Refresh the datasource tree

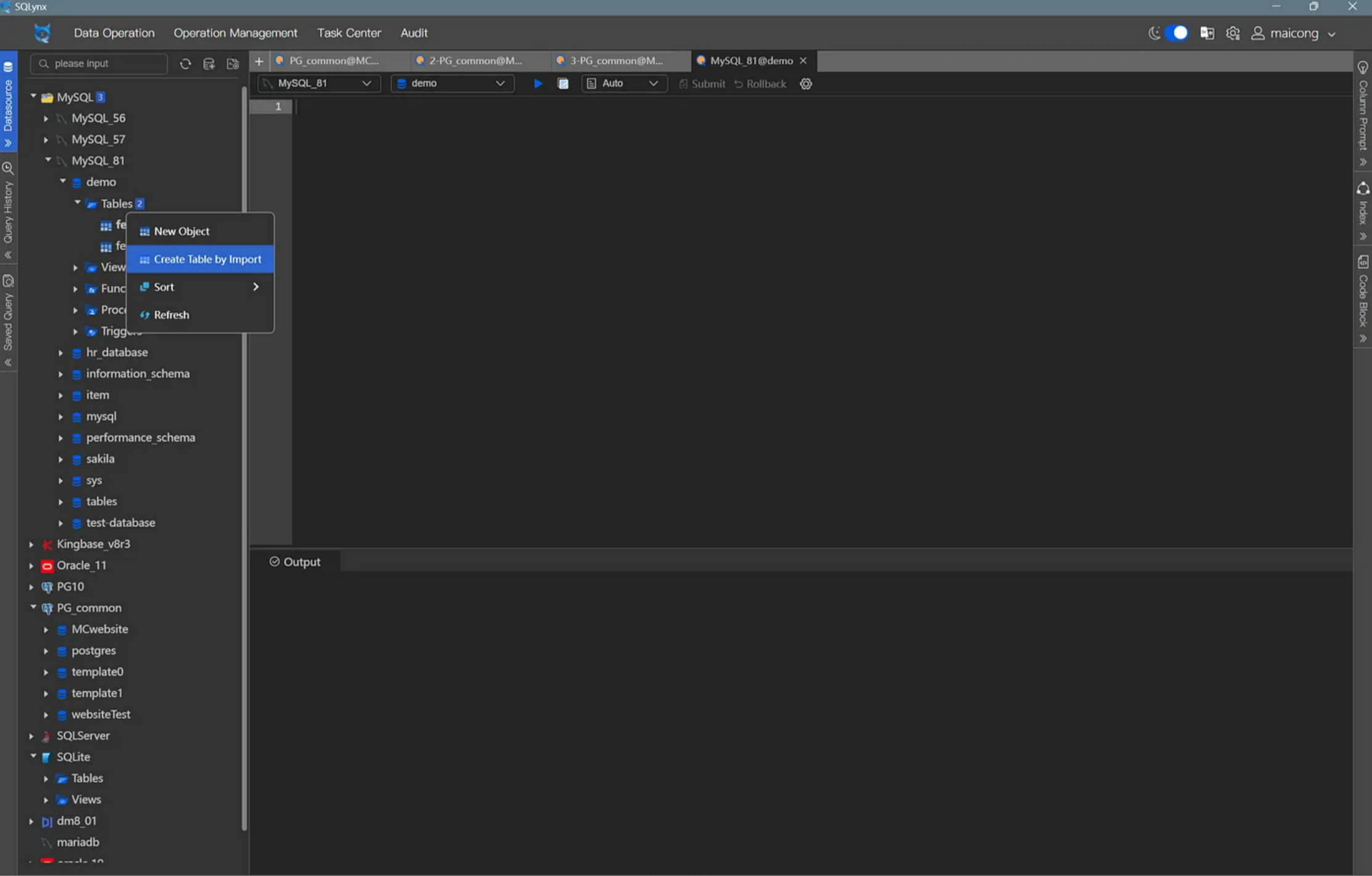point(186,64)
